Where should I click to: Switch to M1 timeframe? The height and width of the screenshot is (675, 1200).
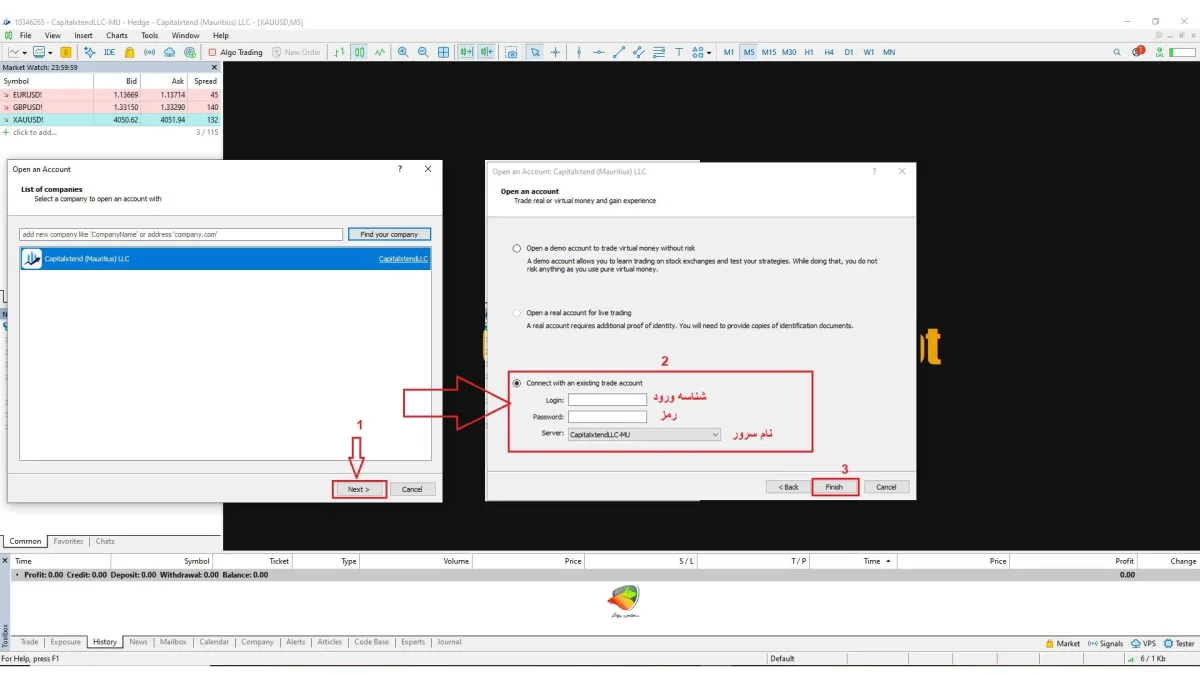click(728, 52)
